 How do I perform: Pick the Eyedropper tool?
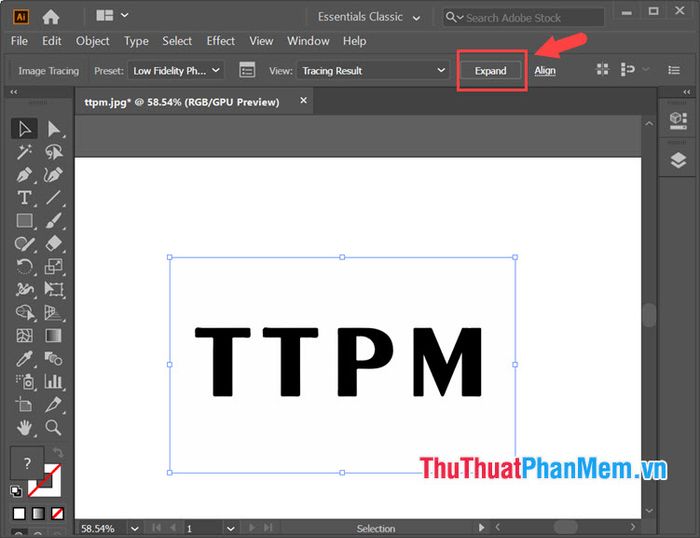(24, 359)
